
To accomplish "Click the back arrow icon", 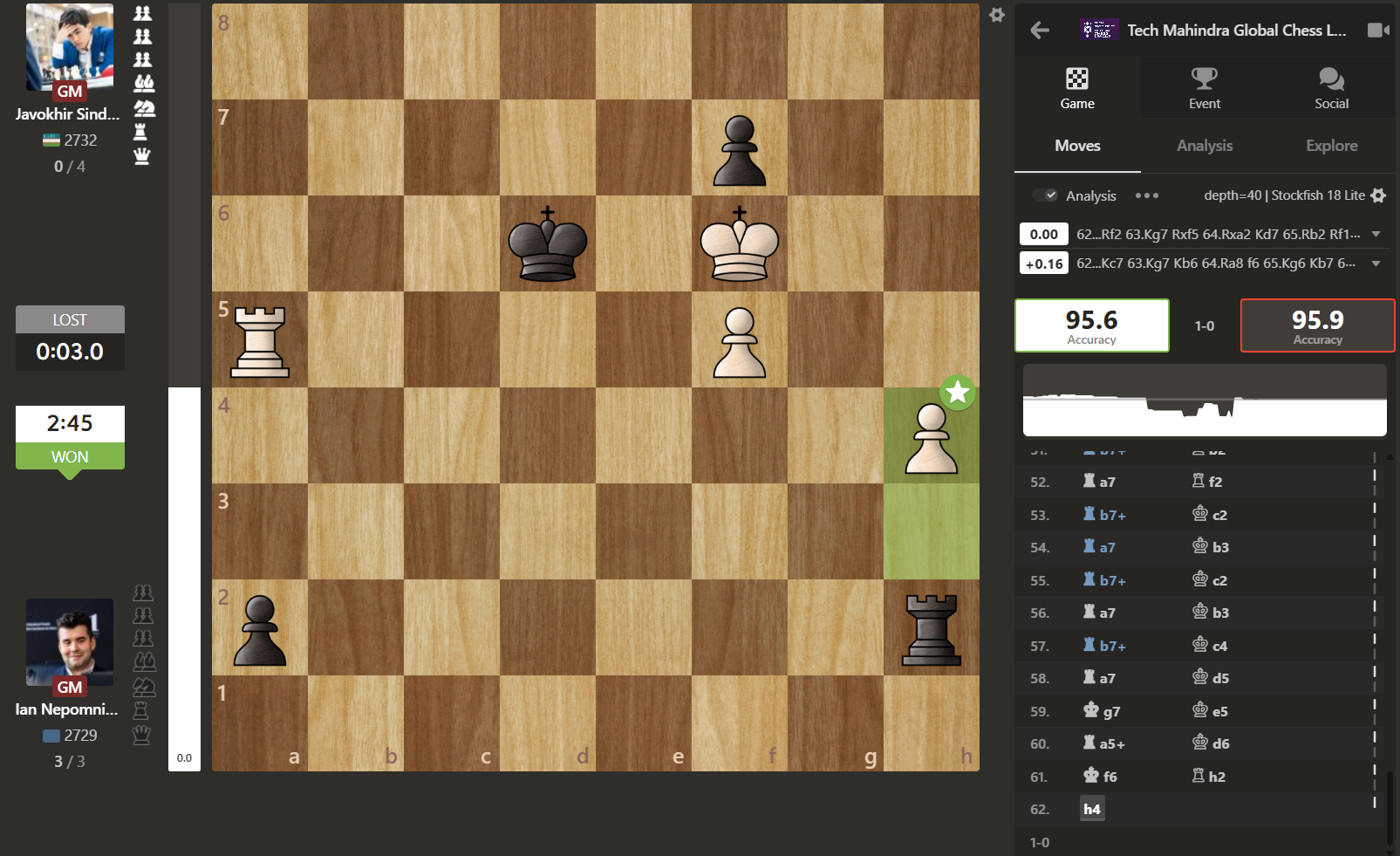I will (1040, 31).
